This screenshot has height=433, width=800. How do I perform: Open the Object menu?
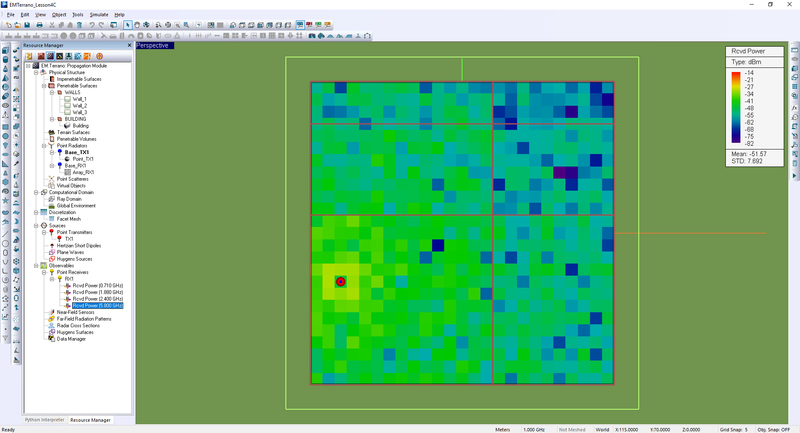pos(59,15)
